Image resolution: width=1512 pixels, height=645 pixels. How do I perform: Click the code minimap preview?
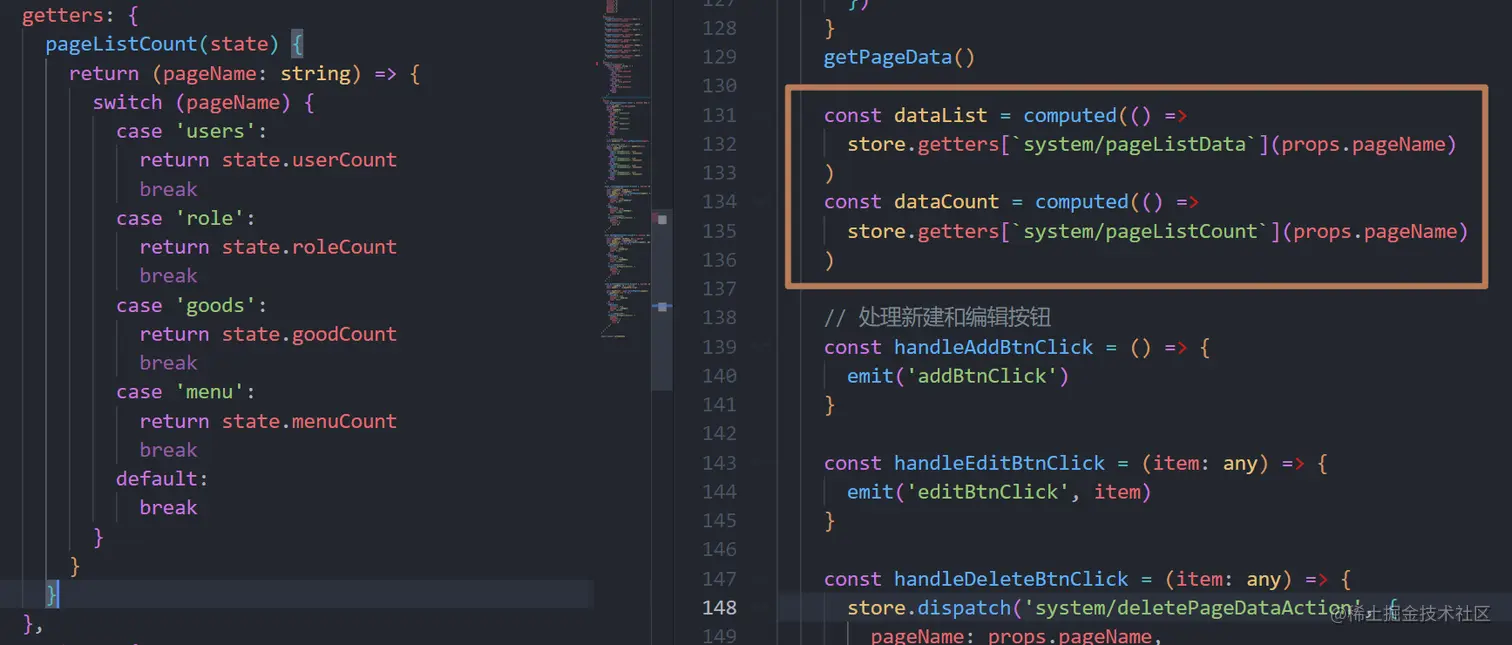628,170
